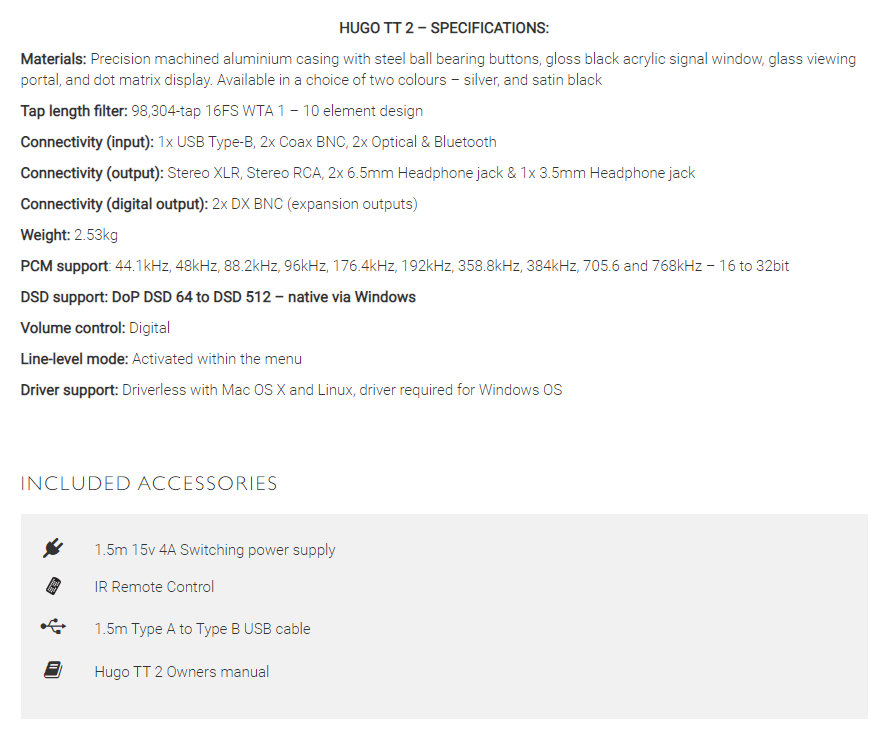888x751 pixels.
Task: Click the PCM support label
Action: click(x=64, y=266)
